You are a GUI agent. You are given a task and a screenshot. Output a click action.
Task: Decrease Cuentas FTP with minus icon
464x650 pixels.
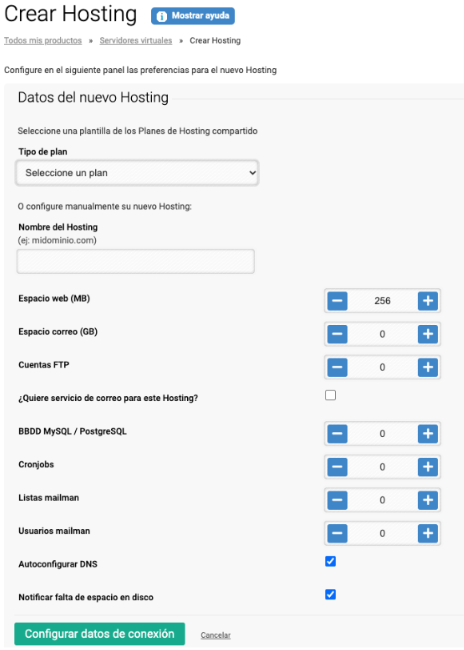click(337, 367)
